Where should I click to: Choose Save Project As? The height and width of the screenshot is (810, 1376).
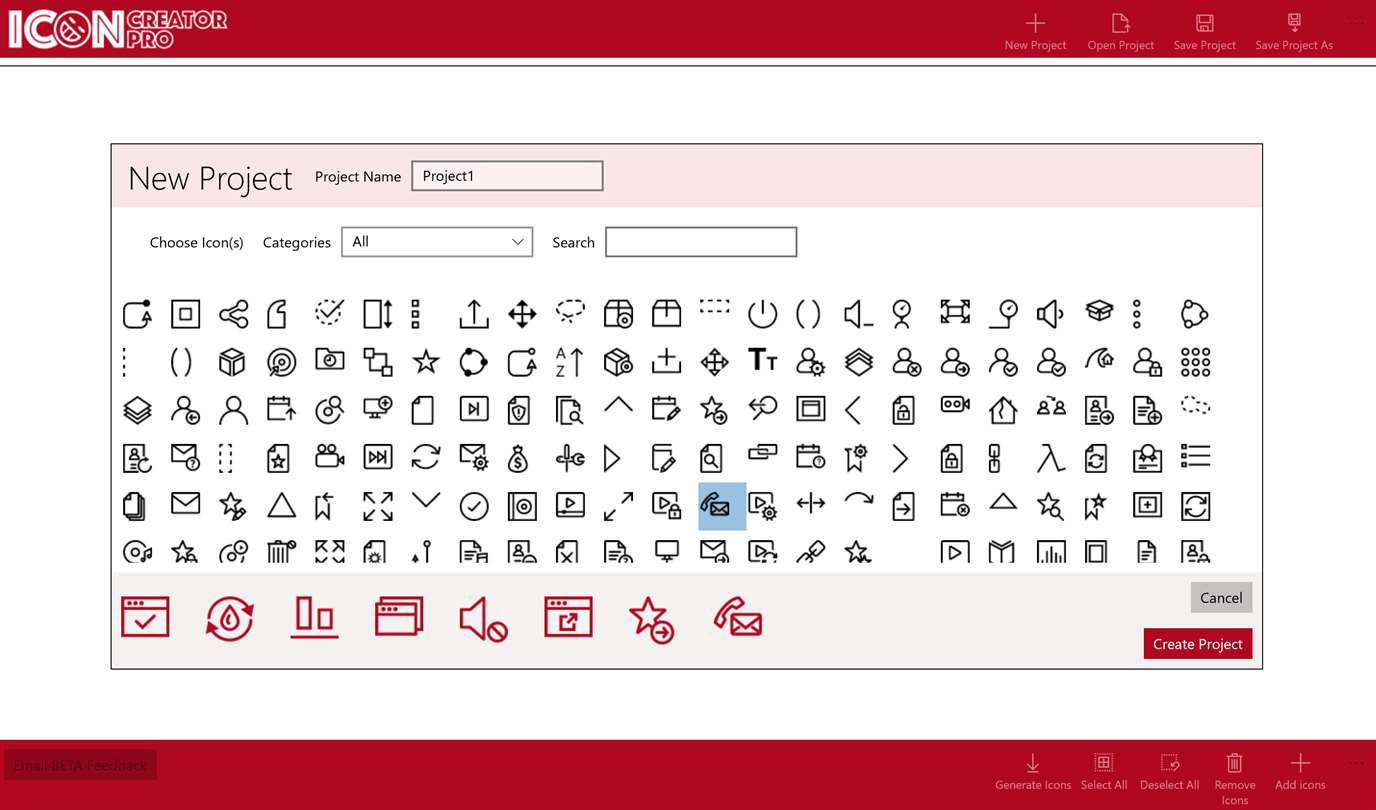[x=1293, y=33]
